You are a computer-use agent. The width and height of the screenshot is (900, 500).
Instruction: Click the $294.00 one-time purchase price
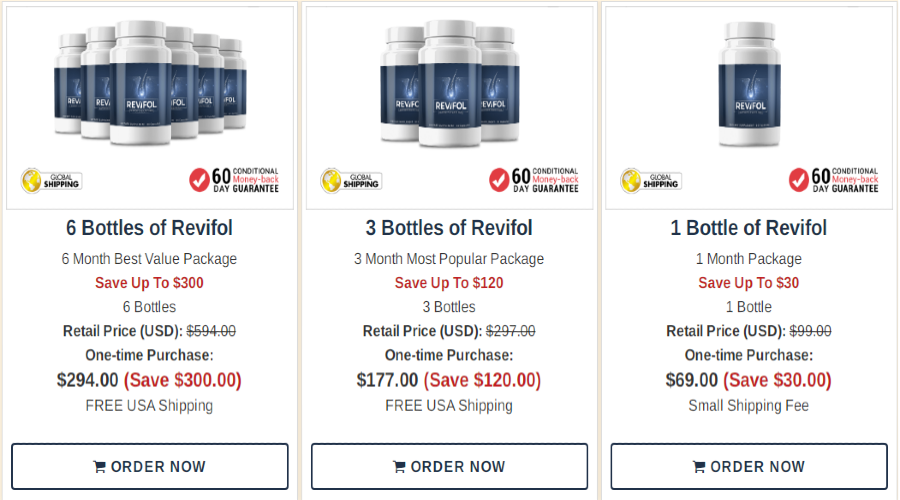click(87, 380)
